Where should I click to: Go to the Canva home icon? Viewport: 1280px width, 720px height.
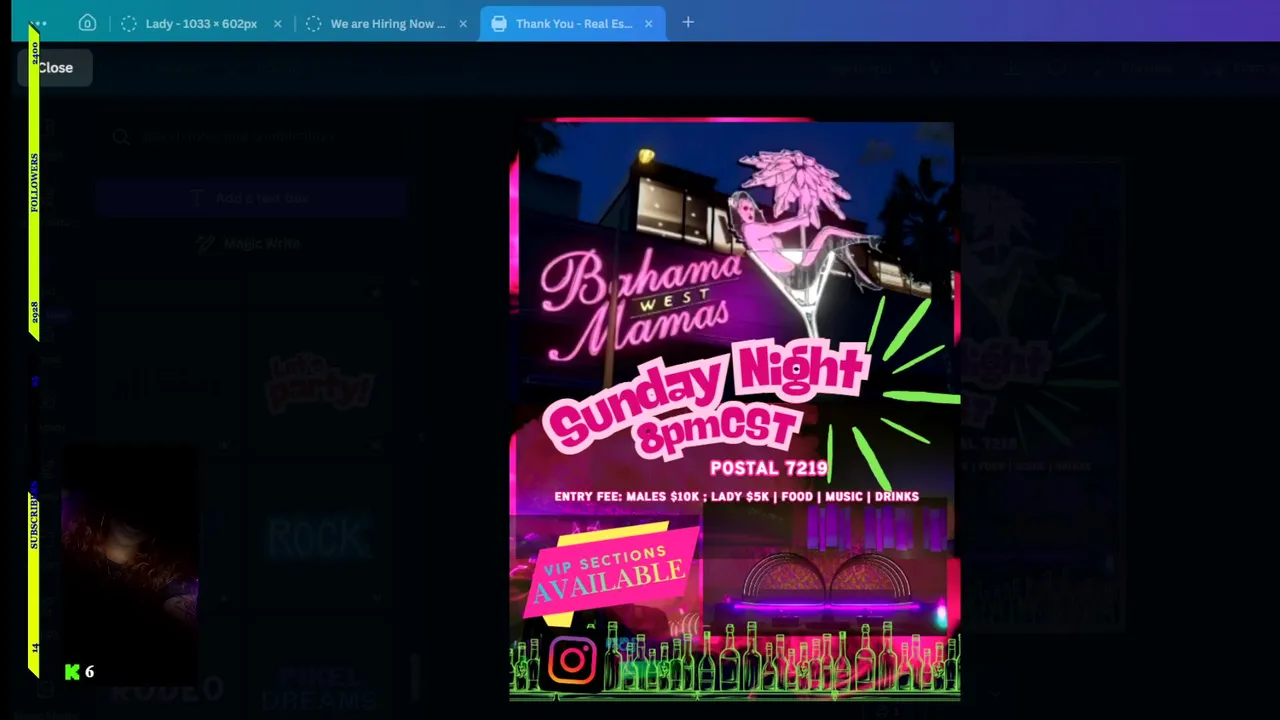87,23
